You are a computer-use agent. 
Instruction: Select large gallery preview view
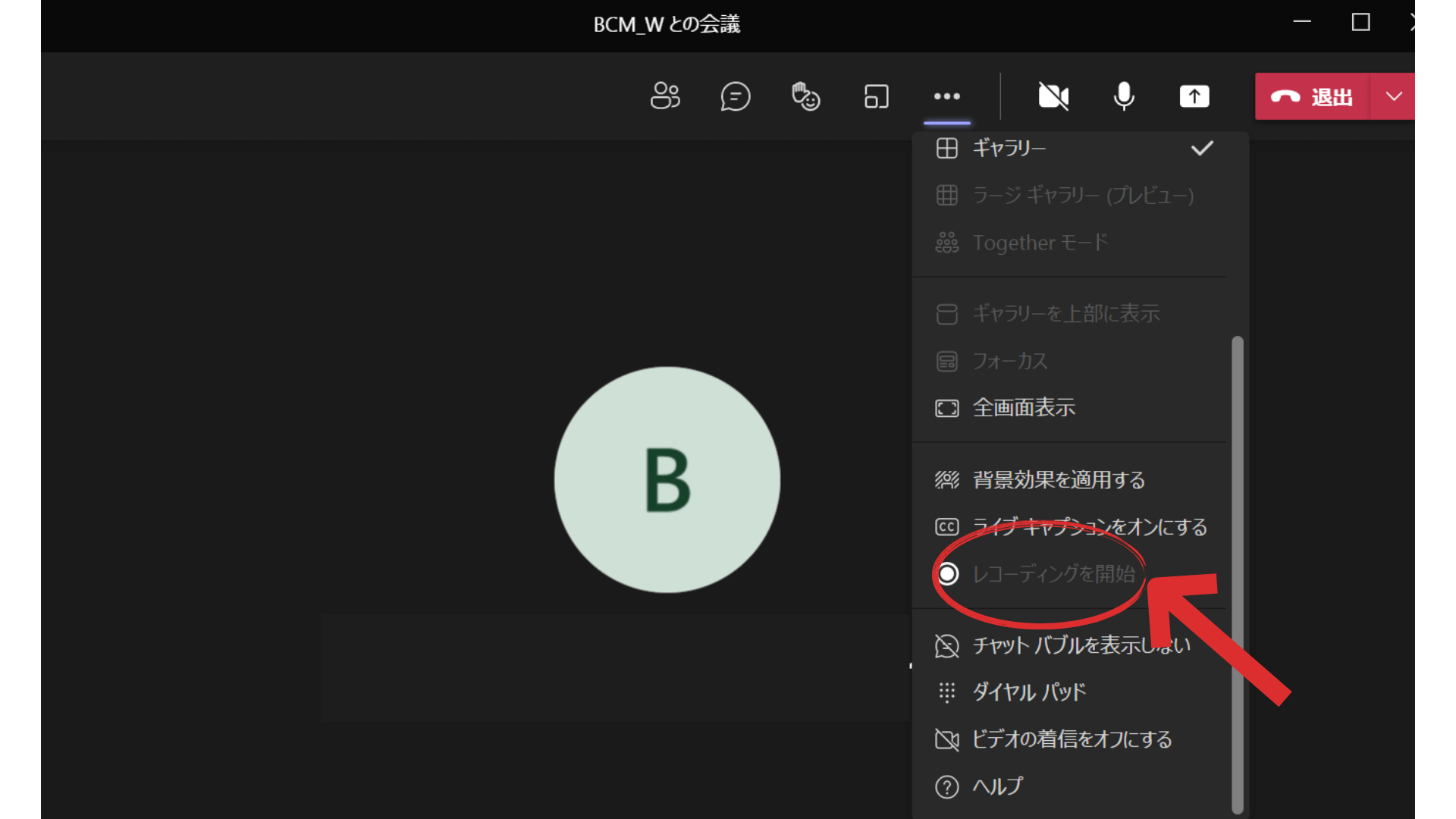[1082, 195]
